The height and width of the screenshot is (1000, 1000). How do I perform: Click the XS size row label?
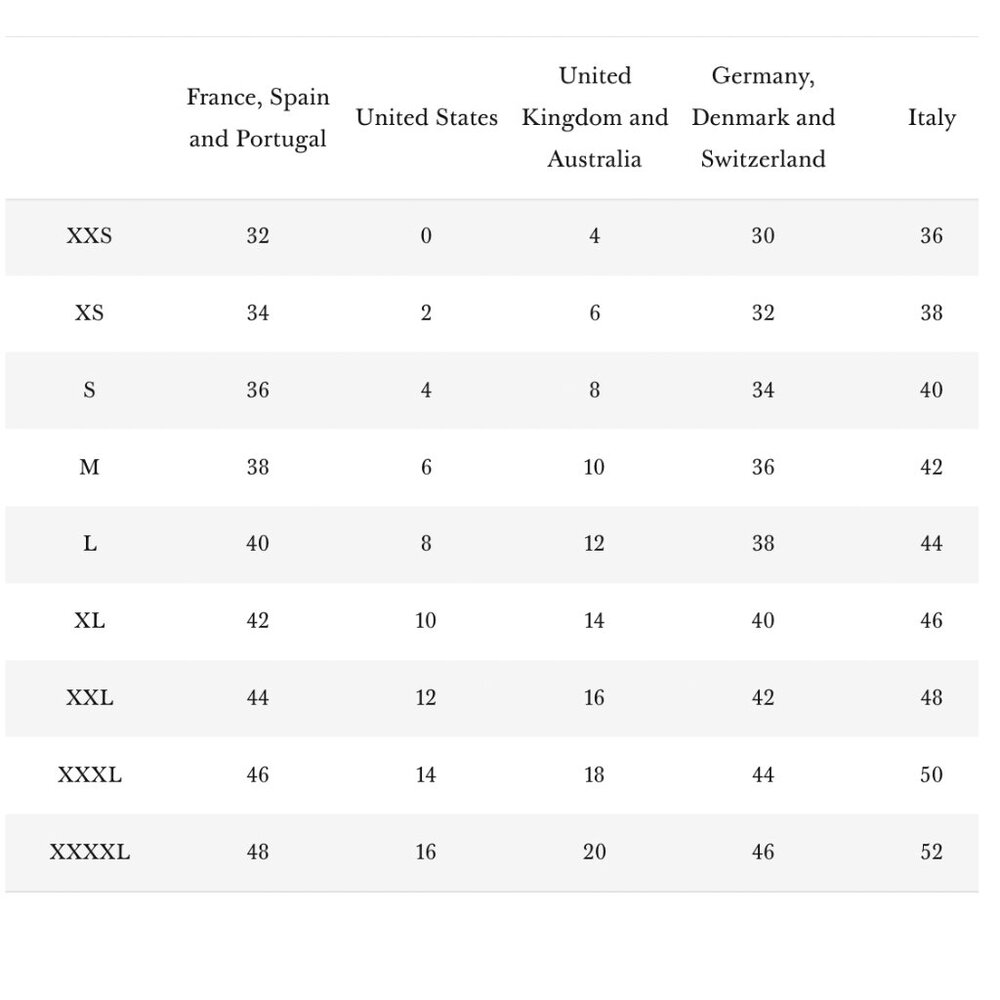click(89, 313)
